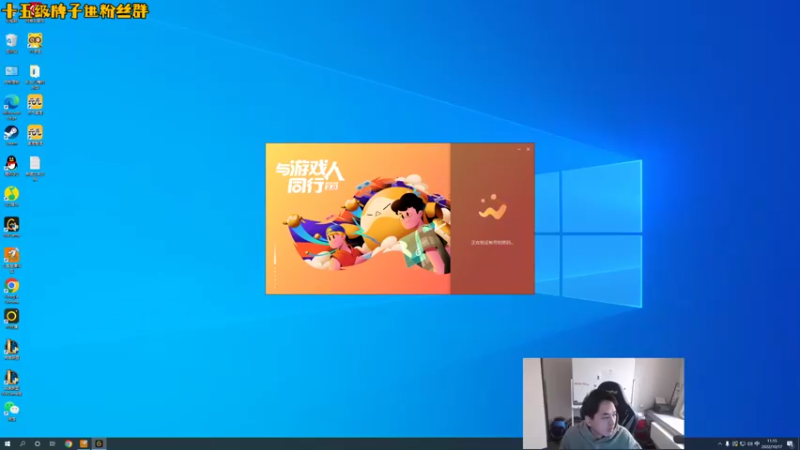Open the yellow icon beside Microsoft Edge

pyautogui.click(x=35, y=104)
